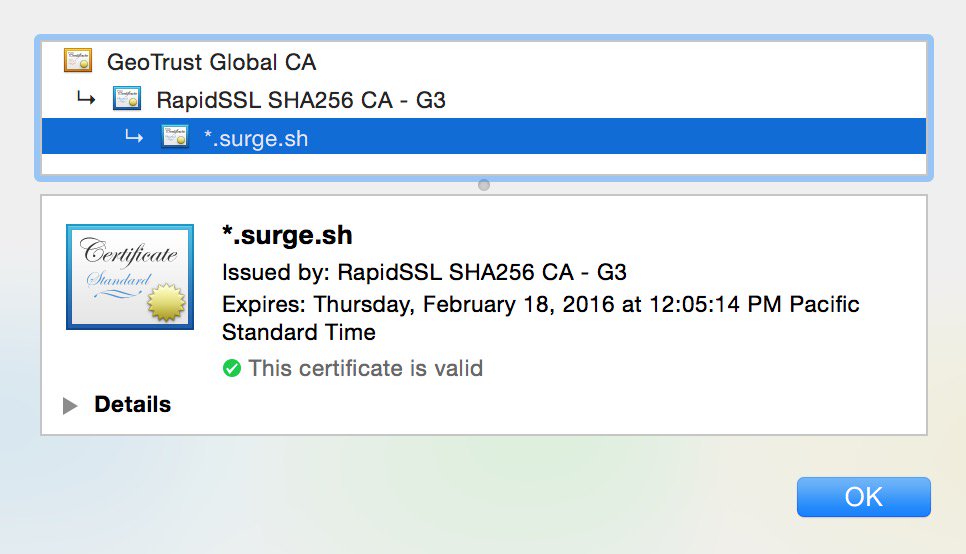The image size is (966, 554).
Task: Click the RapidSSL SHA256 CA certificate icon
Action: (127, 99)
